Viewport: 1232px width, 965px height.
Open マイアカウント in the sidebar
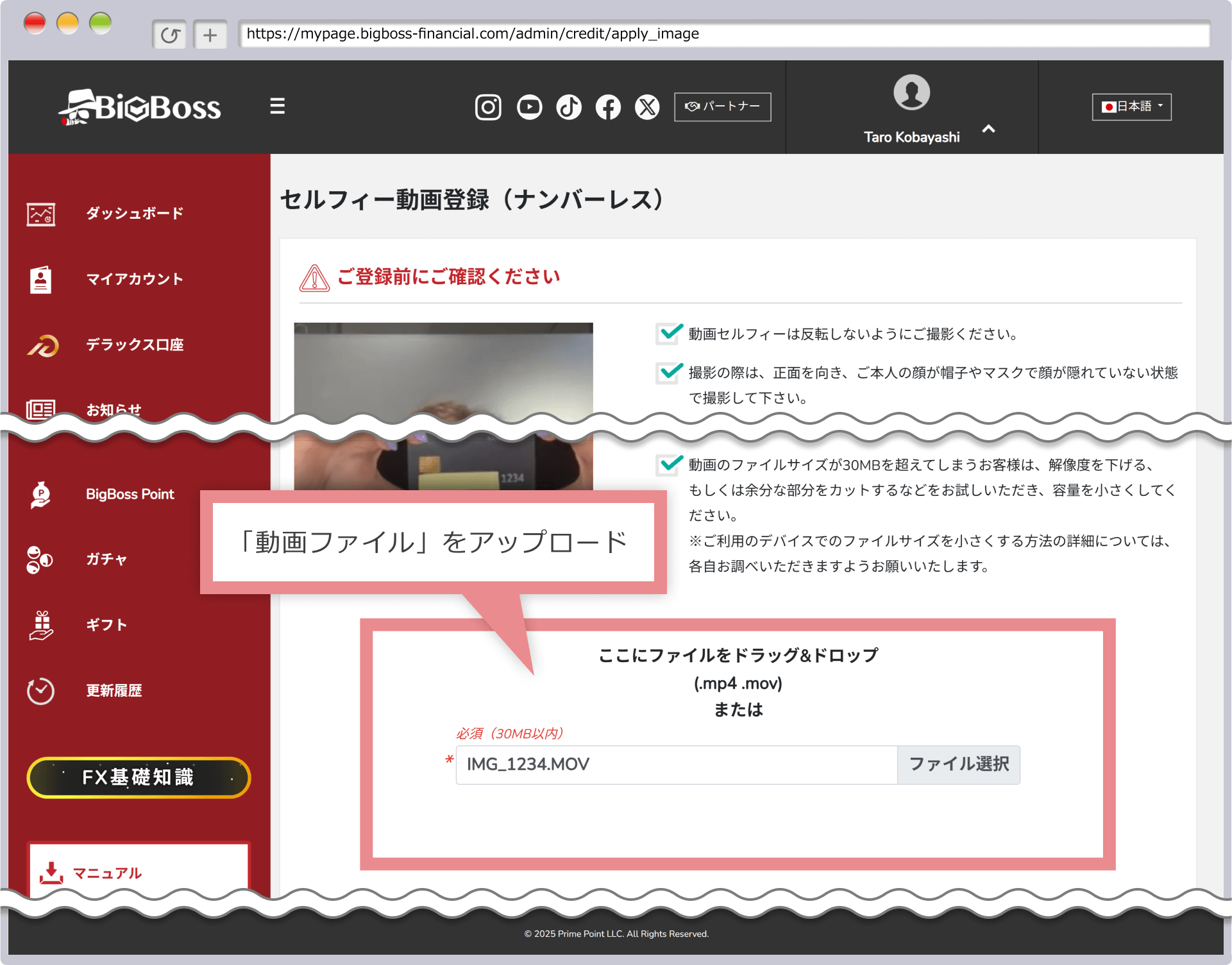[135, 279]
